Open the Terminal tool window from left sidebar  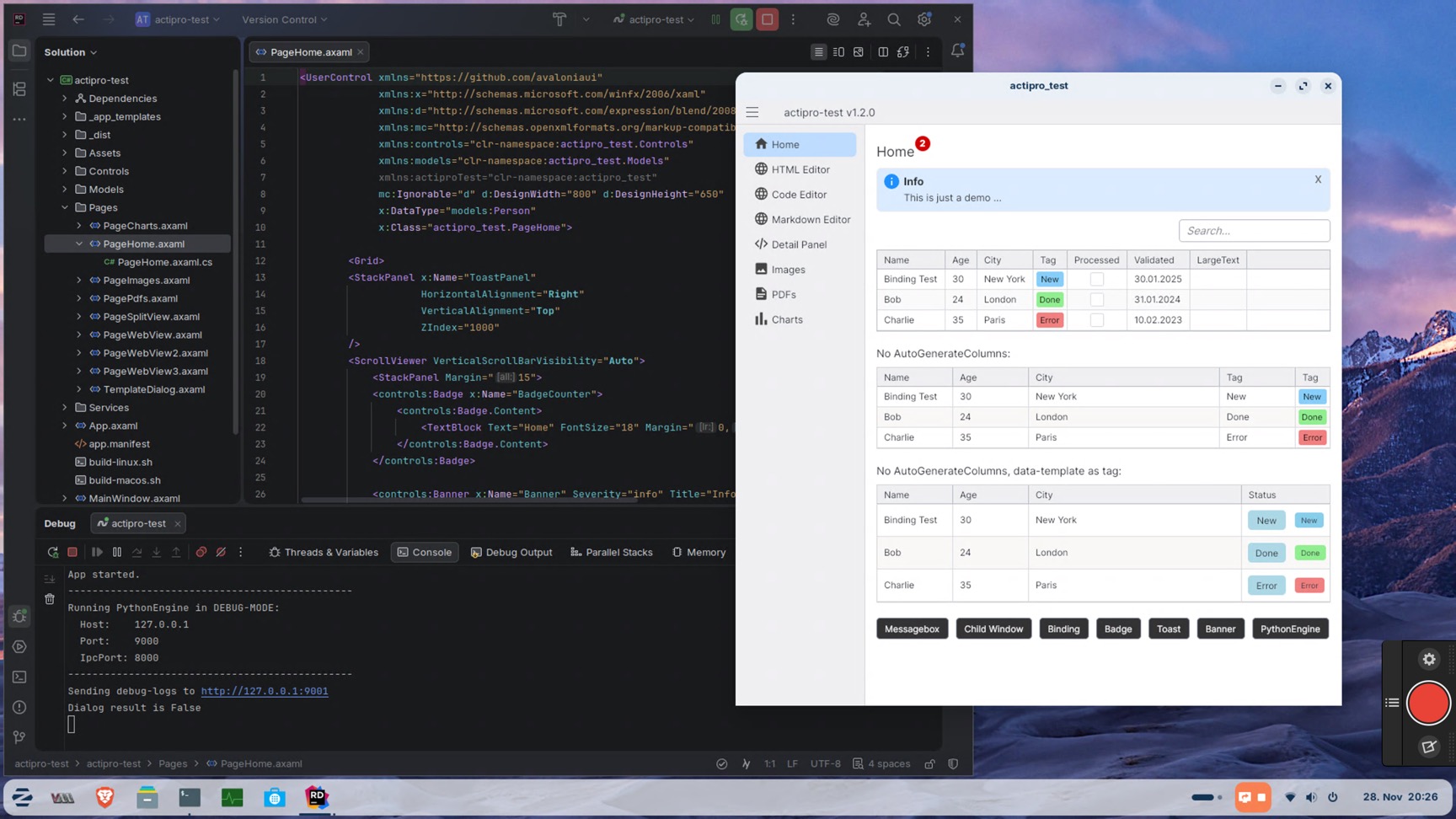pos(19,677)
